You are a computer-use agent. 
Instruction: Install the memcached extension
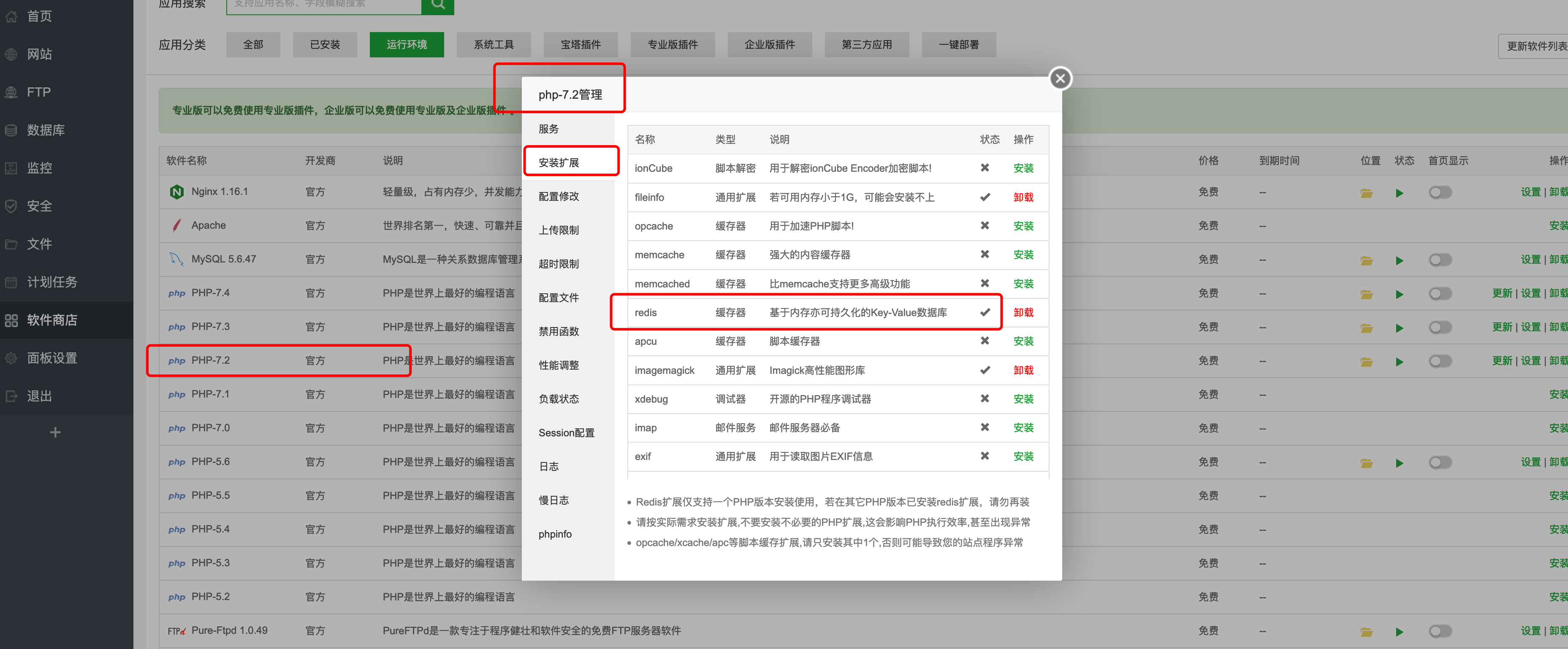pyautogui.click(x=1023, y=284)
